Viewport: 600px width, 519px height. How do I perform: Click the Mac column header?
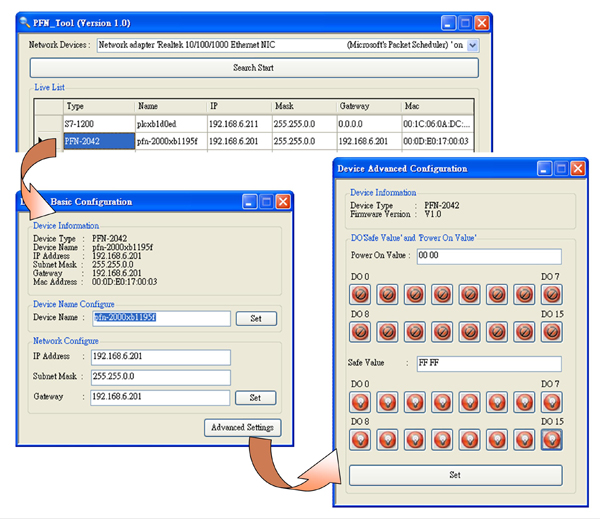coord(437,106)
